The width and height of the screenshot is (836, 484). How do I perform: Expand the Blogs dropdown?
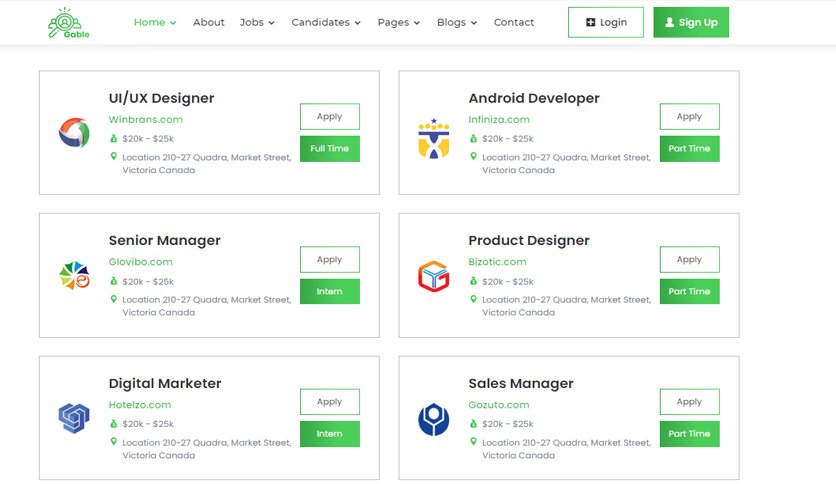(457, 22)
